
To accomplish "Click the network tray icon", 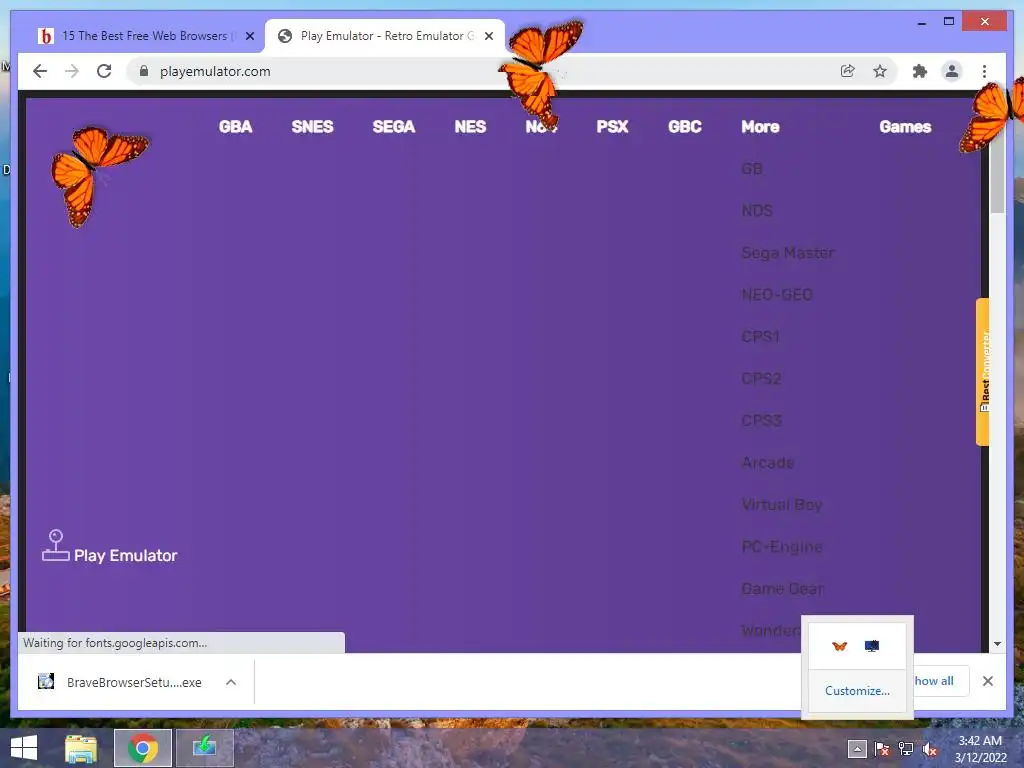I will [906, 749].
